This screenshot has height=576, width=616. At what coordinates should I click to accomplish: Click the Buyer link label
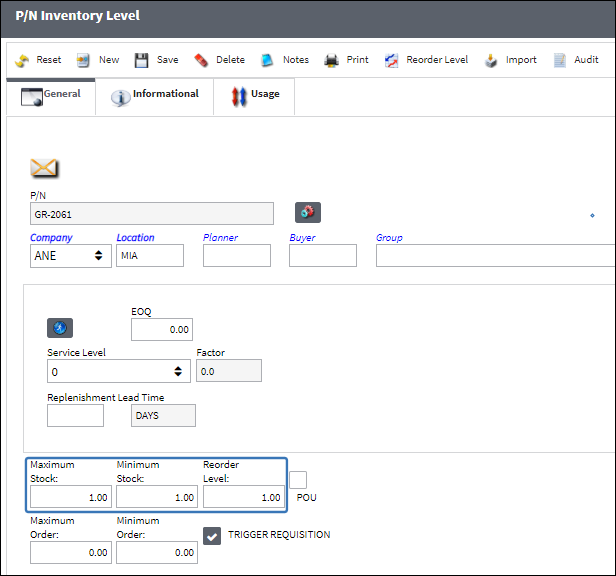point(302,238)
